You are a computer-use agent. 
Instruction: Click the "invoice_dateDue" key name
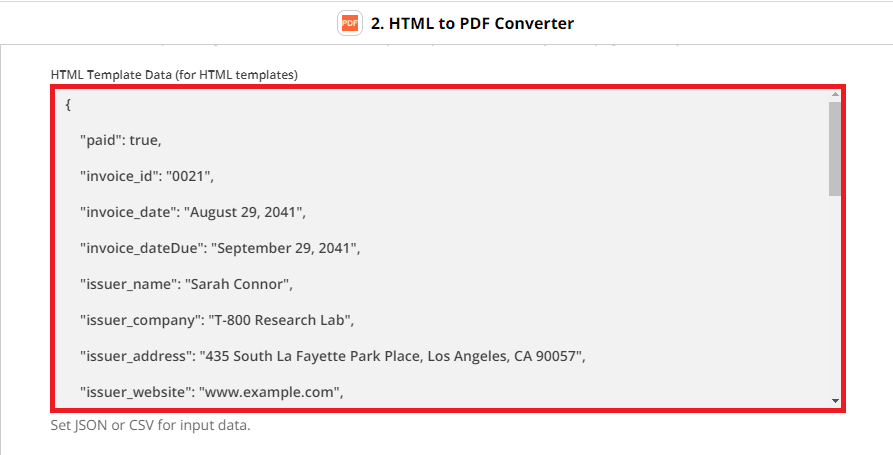point(138,248)
